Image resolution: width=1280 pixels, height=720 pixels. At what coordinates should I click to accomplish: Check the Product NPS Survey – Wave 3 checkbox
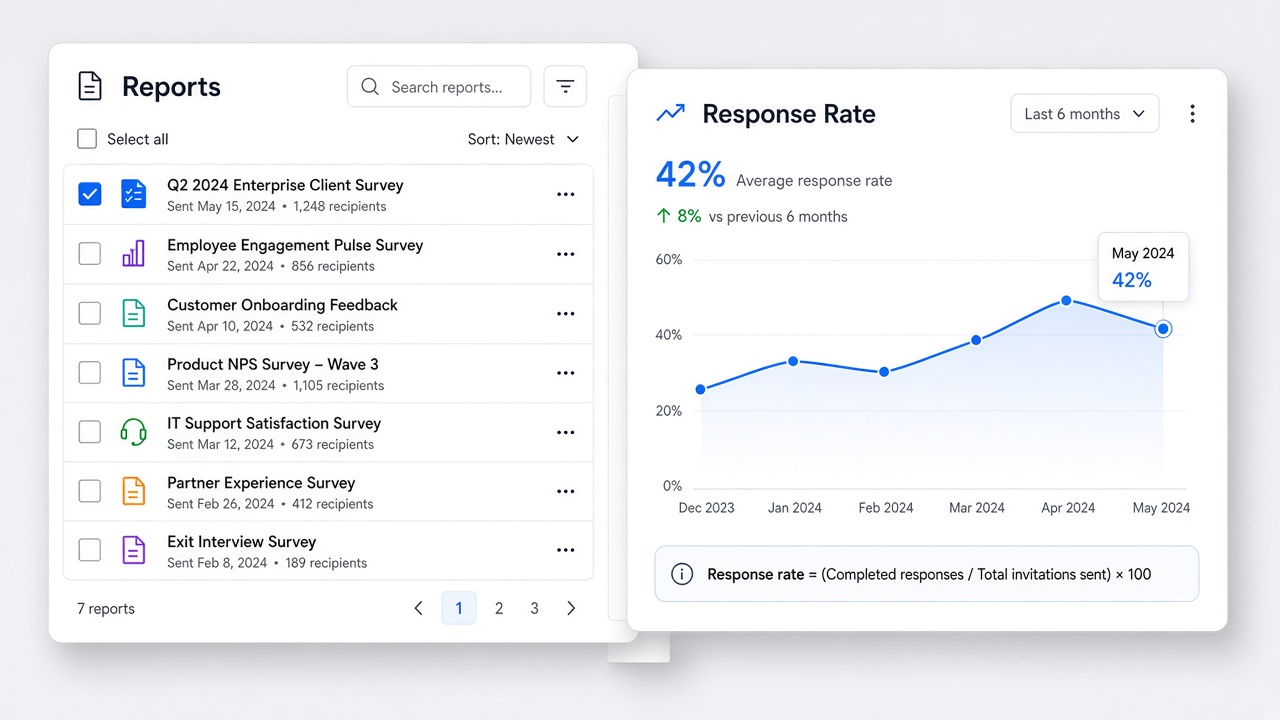click(x=90, y=373)
